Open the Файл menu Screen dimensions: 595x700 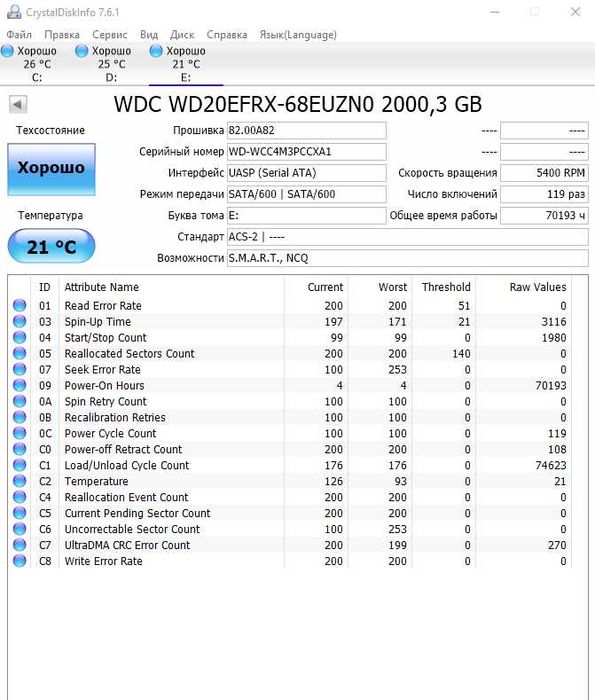click(x=19, y=35)
